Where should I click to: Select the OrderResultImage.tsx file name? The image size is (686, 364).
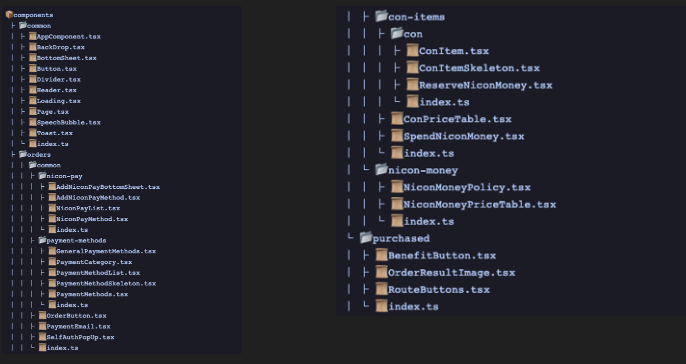pos(452,273)
